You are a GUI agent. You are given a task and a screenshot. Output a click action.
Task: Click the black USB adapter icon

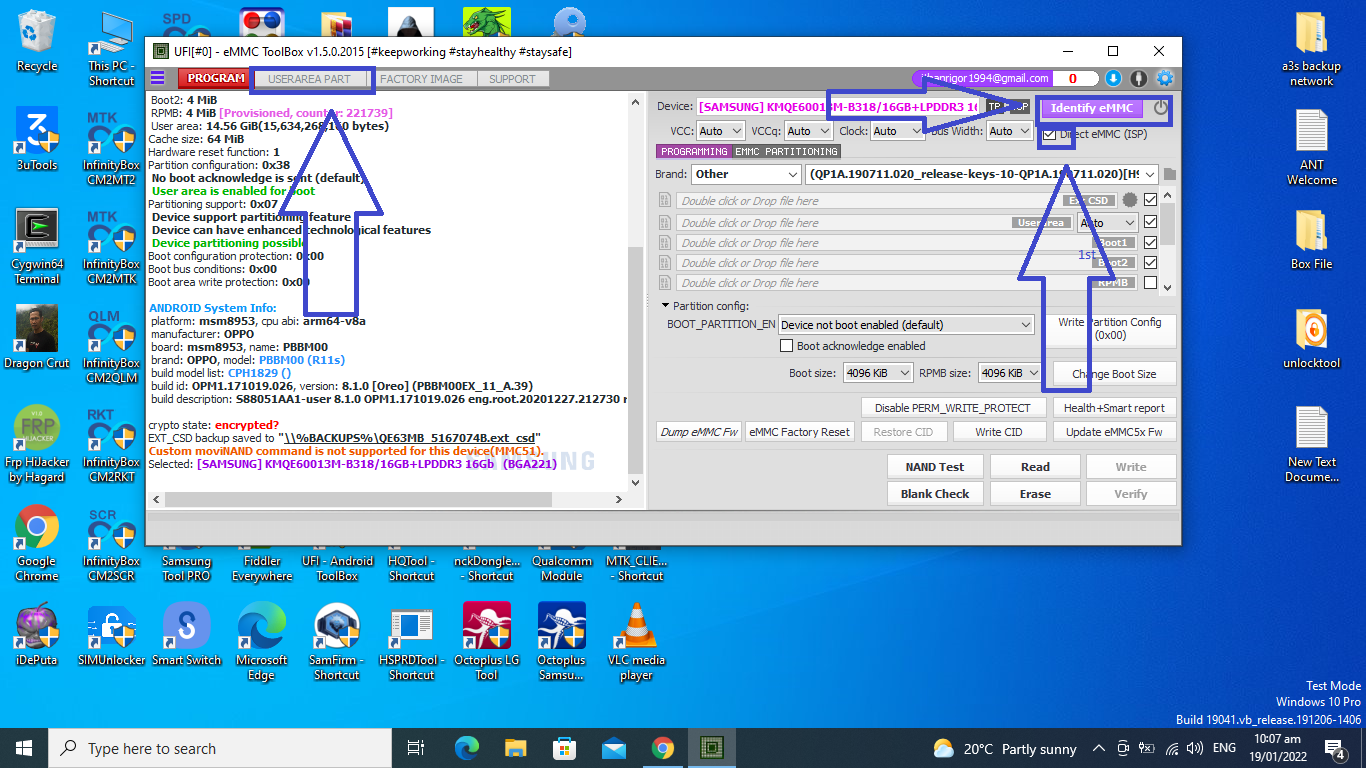(x=1138, y=78)
